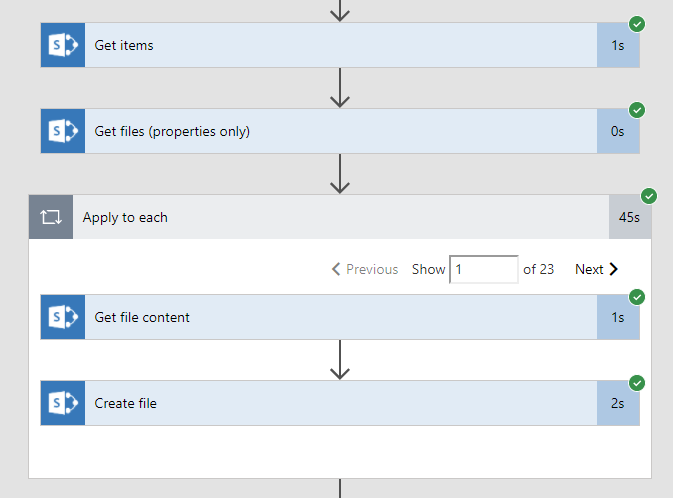Image resolution: width=673 pixels, height=498 pixels.
Task: Click SharePoint icon on Get file content
Action: (x=62, y=317)
